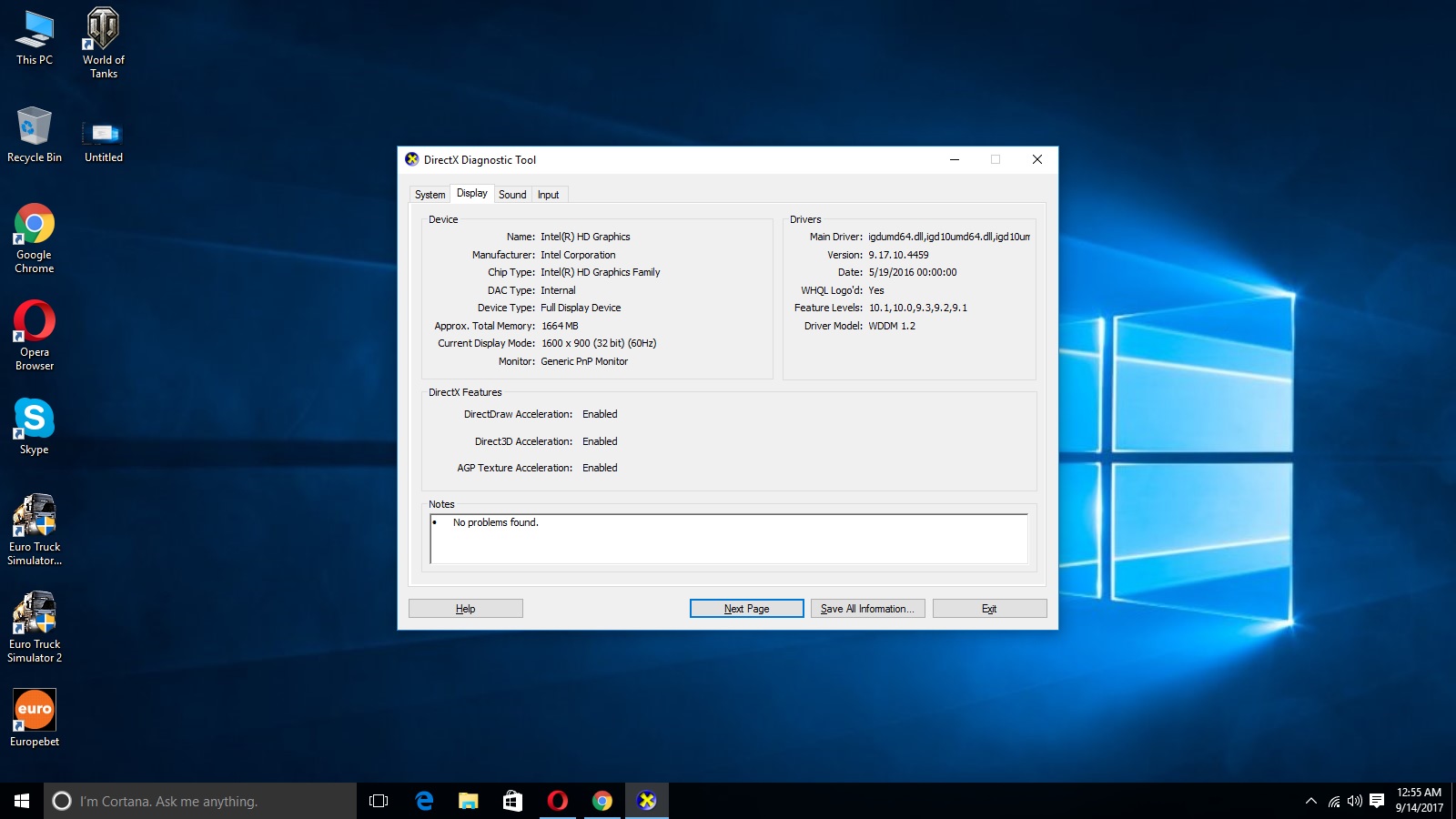Click the volume icon in system tray
This screenshot has height=819, width=1456.
(x=1354, y=801)
